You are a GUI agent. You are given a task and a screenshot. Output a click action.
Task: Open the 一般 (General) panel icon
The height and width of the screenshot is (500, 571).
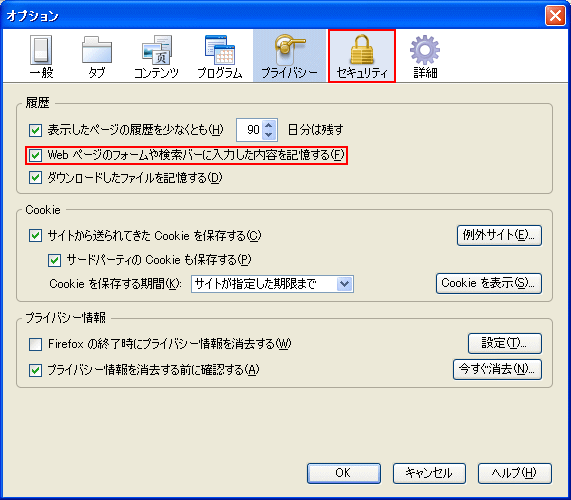[x=41, y=50]
